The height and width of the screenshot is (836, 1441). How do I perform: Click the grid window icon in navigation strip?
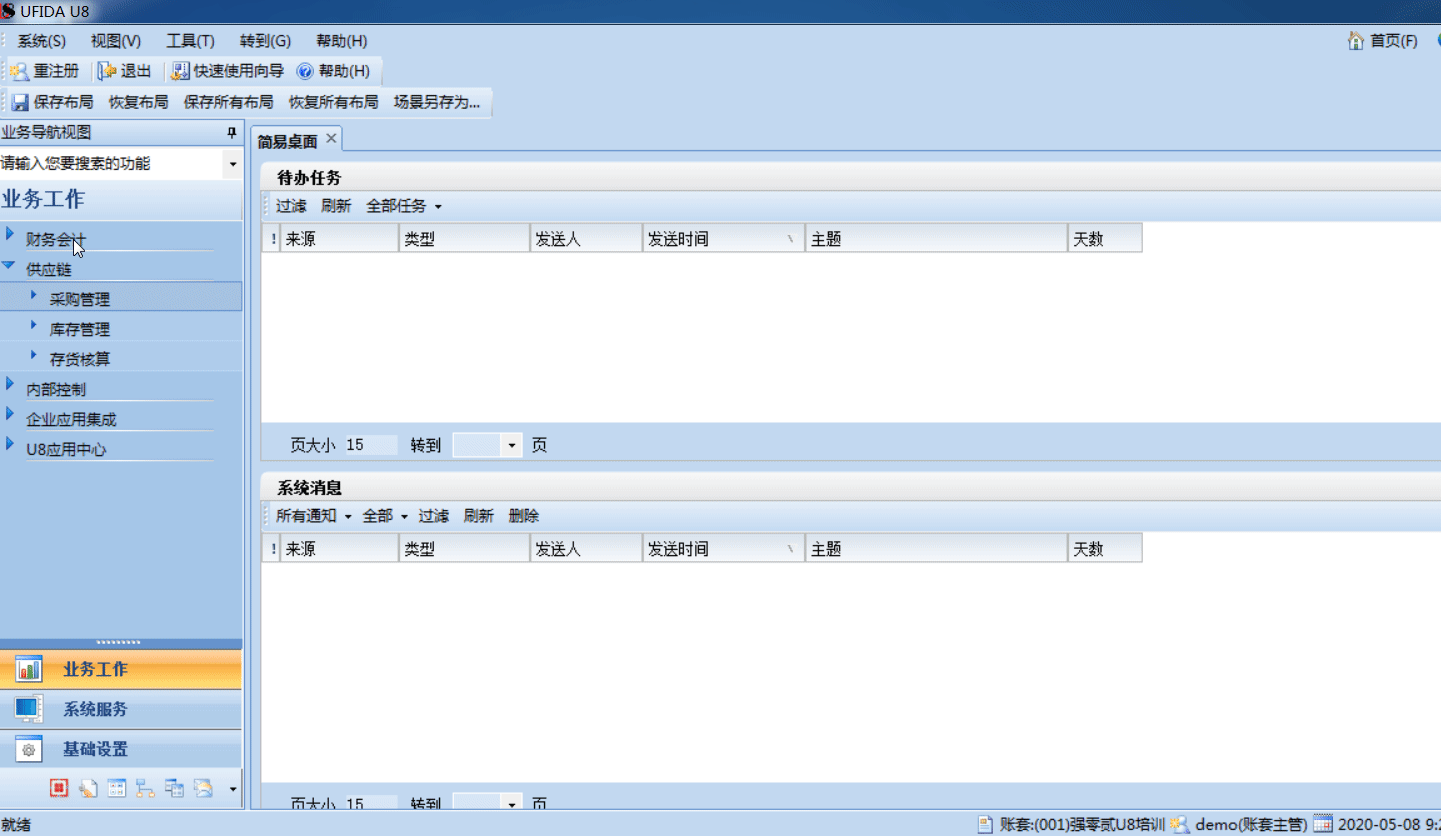point(117,788)
